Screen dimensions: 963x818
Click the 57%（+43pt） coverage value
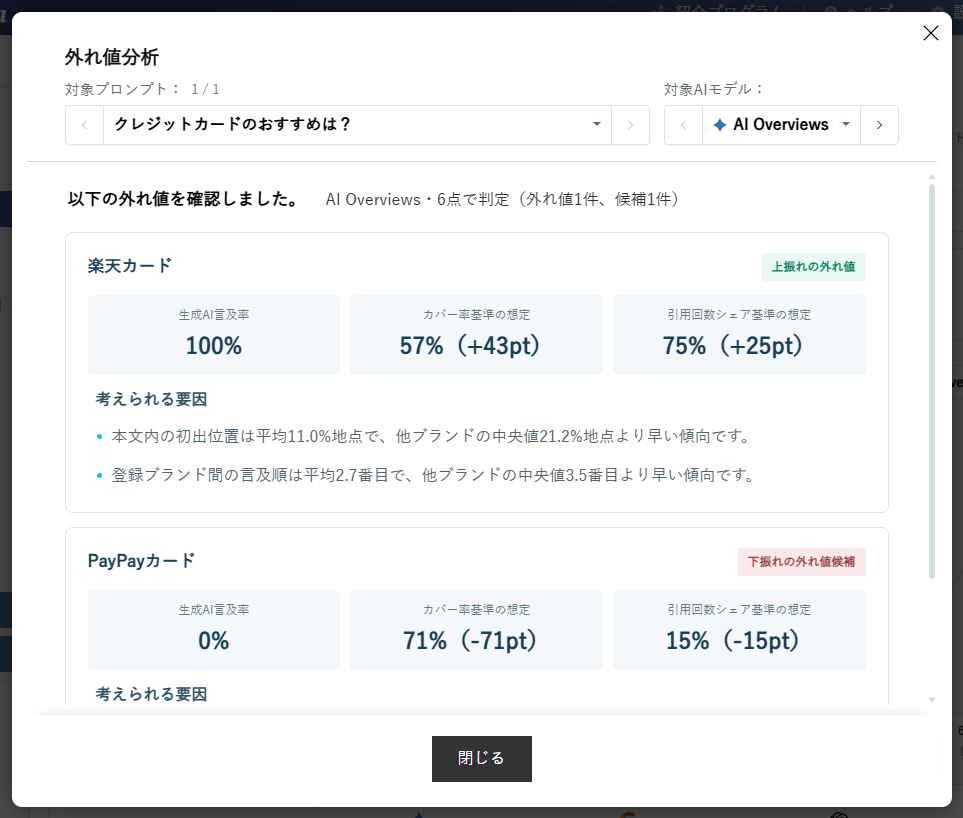470,345
